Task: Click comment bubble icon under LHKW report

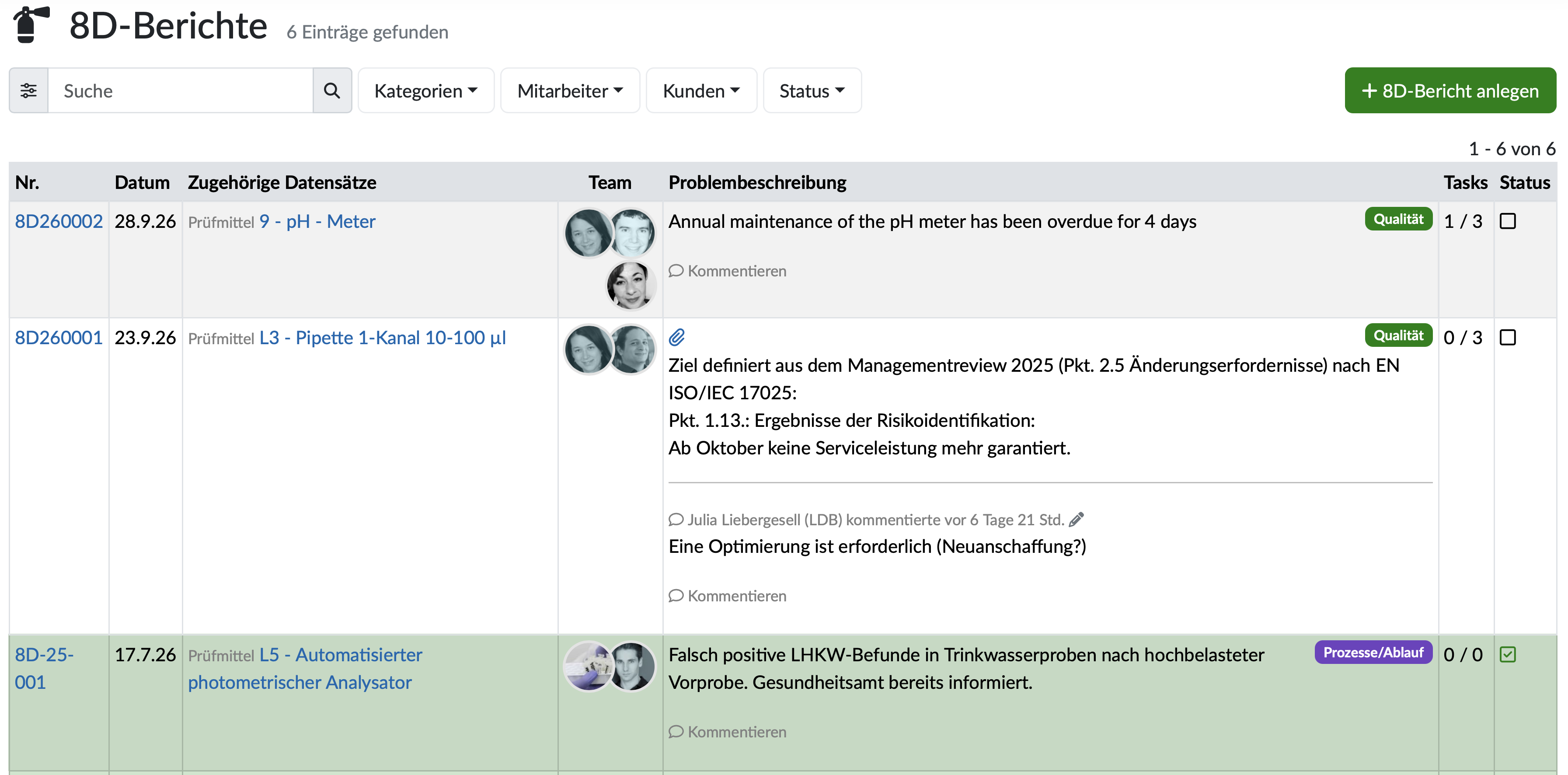Action: [676, 732]
